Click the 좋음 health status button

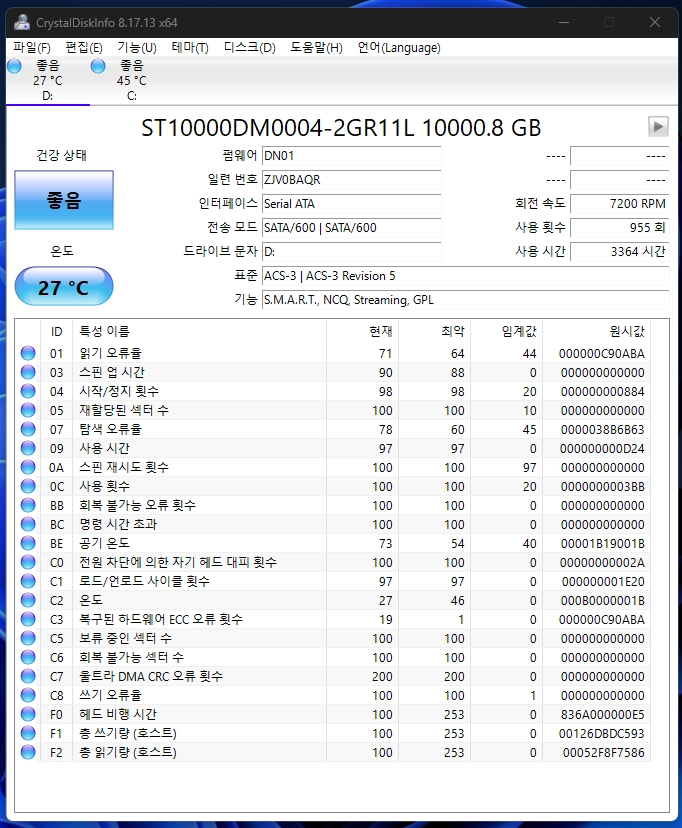(x=64, y=200)
